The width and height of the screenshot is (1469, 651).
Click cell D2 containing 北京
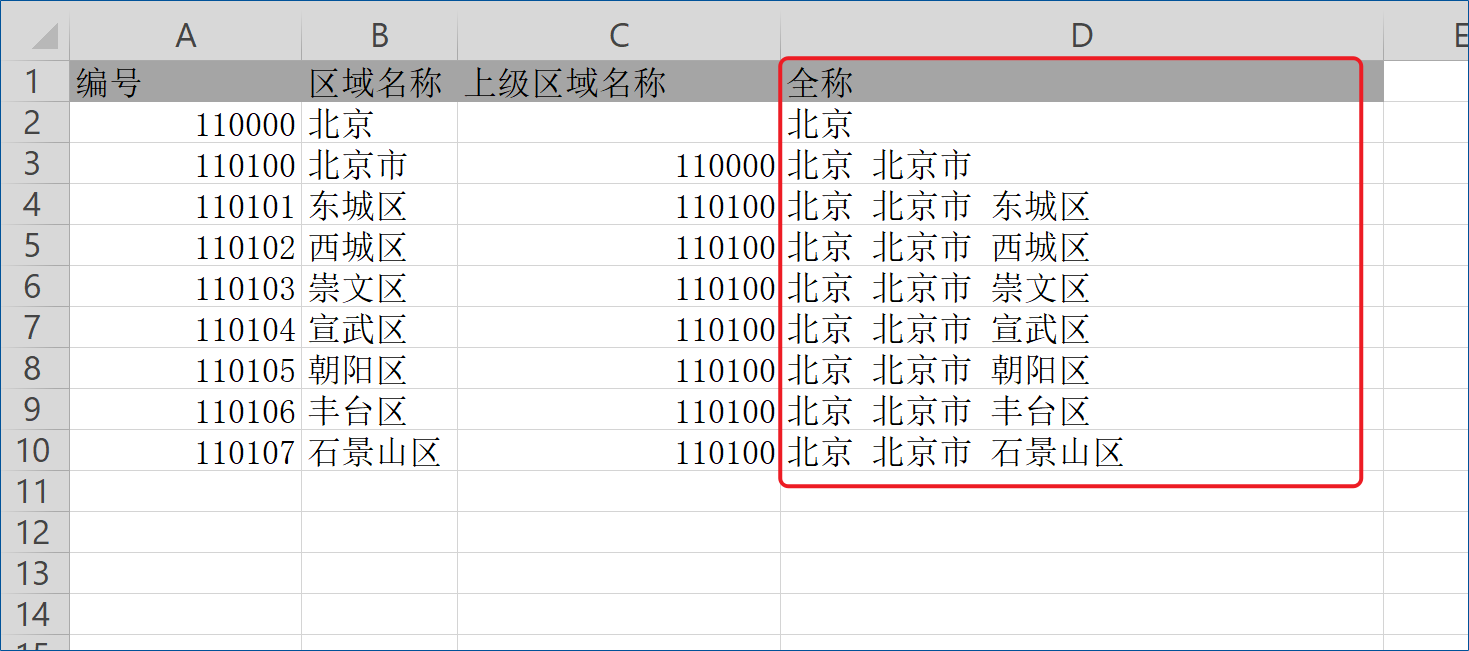1082,122
